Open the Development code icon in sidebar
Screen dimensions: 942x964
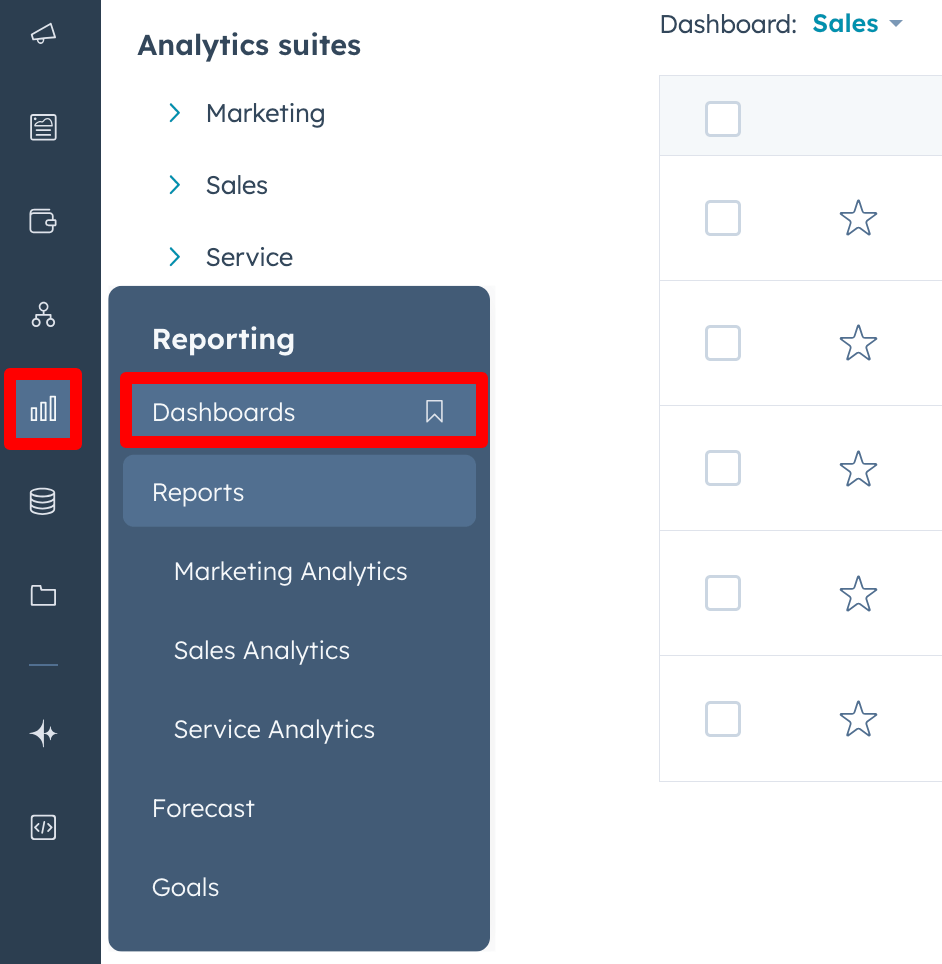[x=43, y=827]
